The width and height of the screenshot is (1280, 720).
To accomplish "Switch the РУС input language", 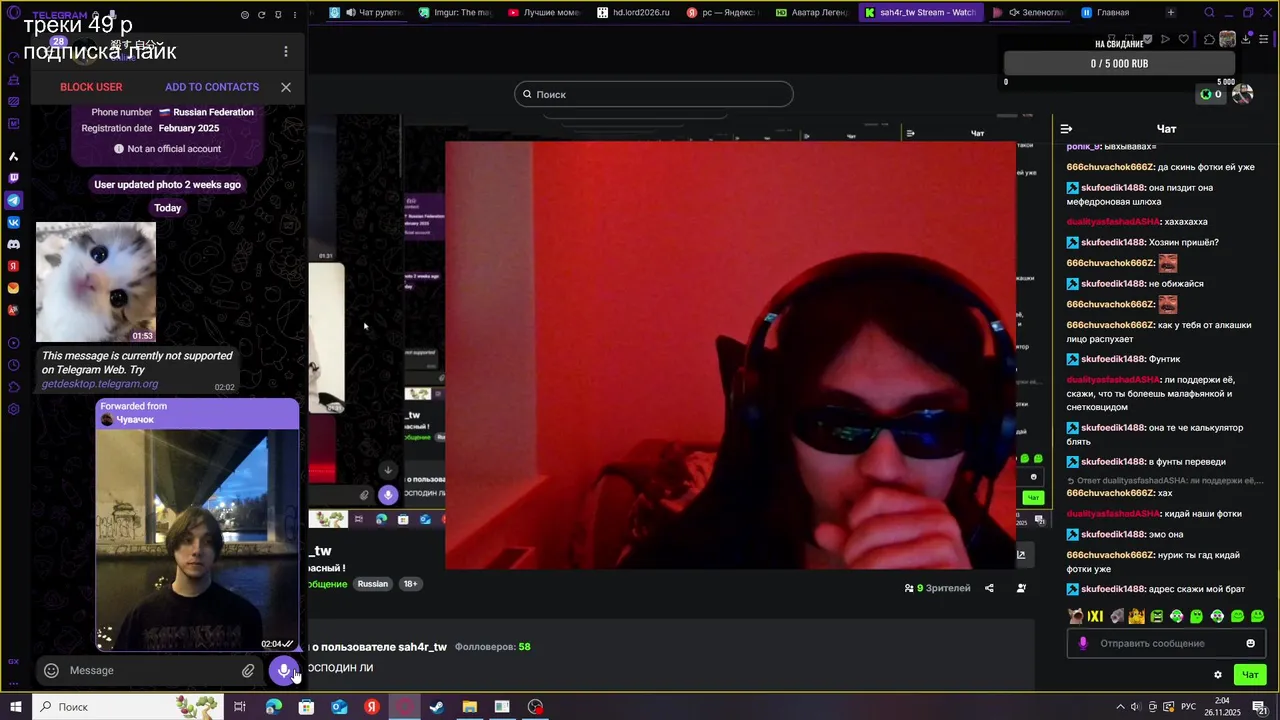I will 1189,707.
